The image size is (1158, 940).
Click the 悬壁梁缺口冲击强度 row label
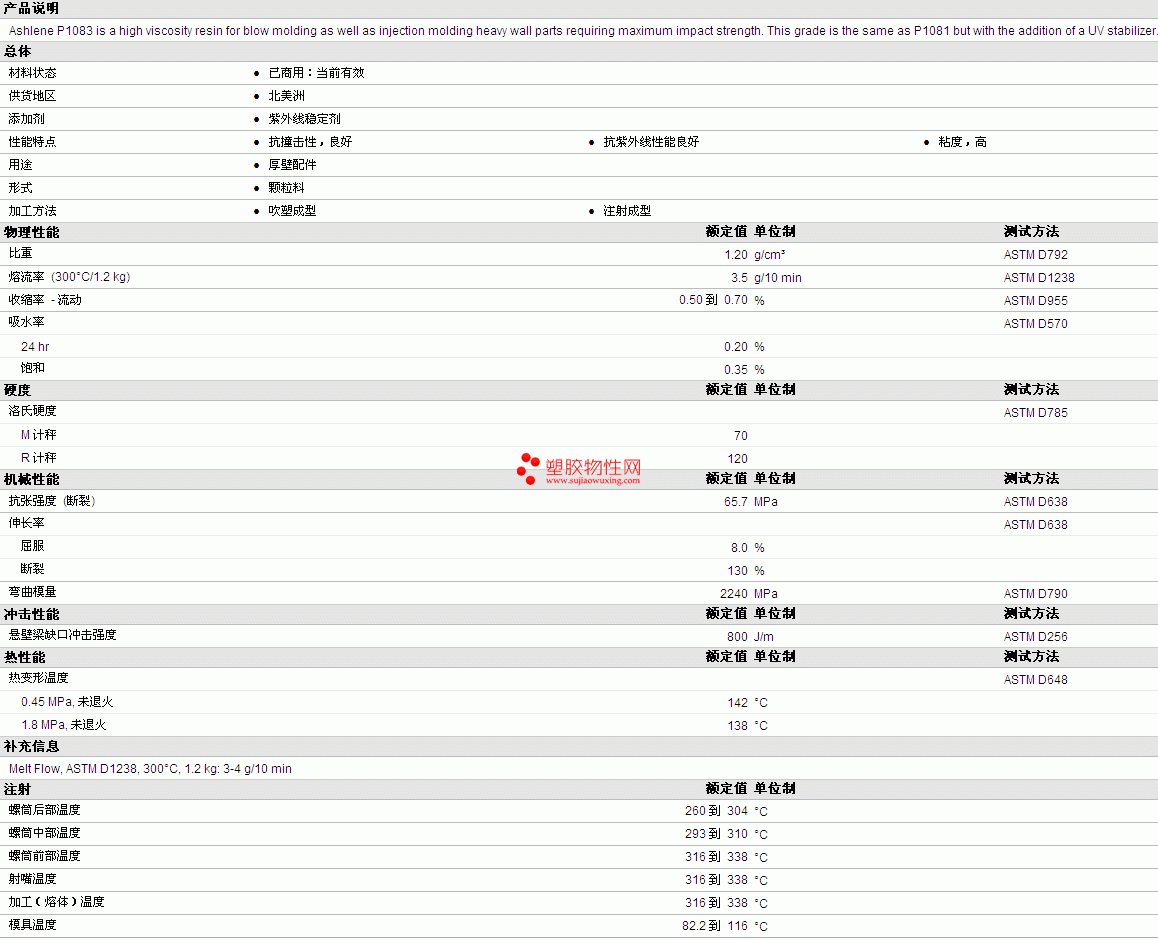click(63, 635)
